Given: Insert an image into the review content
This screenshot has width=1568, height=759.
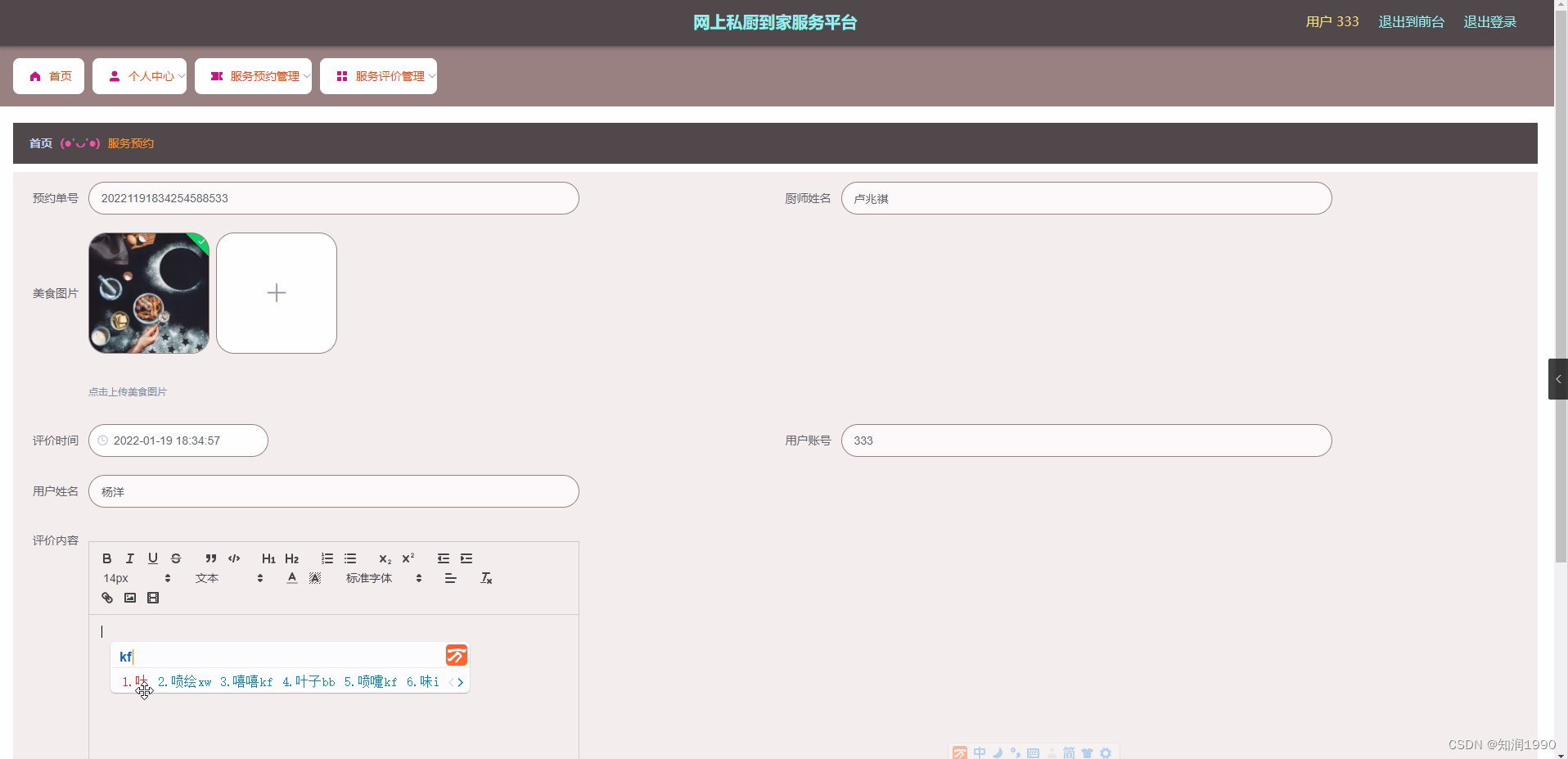Looking at the screenshot, I should (129, 598).
